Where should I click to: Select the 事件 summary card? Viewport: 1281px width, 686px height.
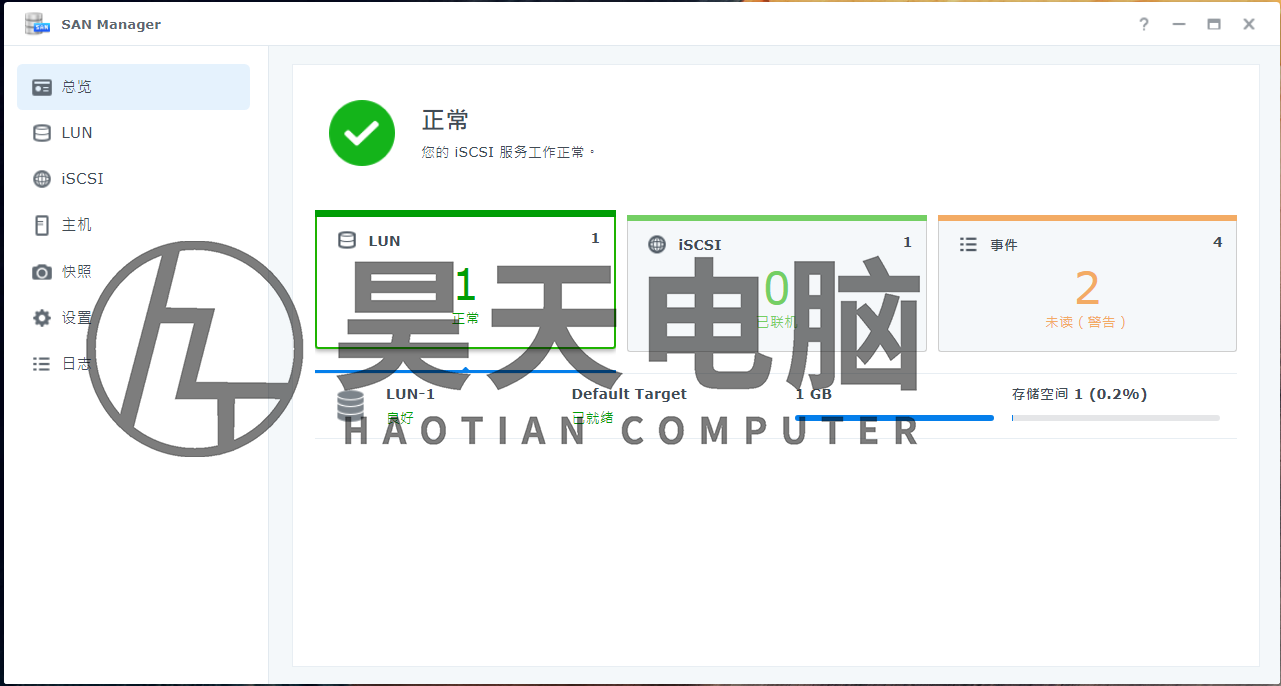coord(1087,284)
